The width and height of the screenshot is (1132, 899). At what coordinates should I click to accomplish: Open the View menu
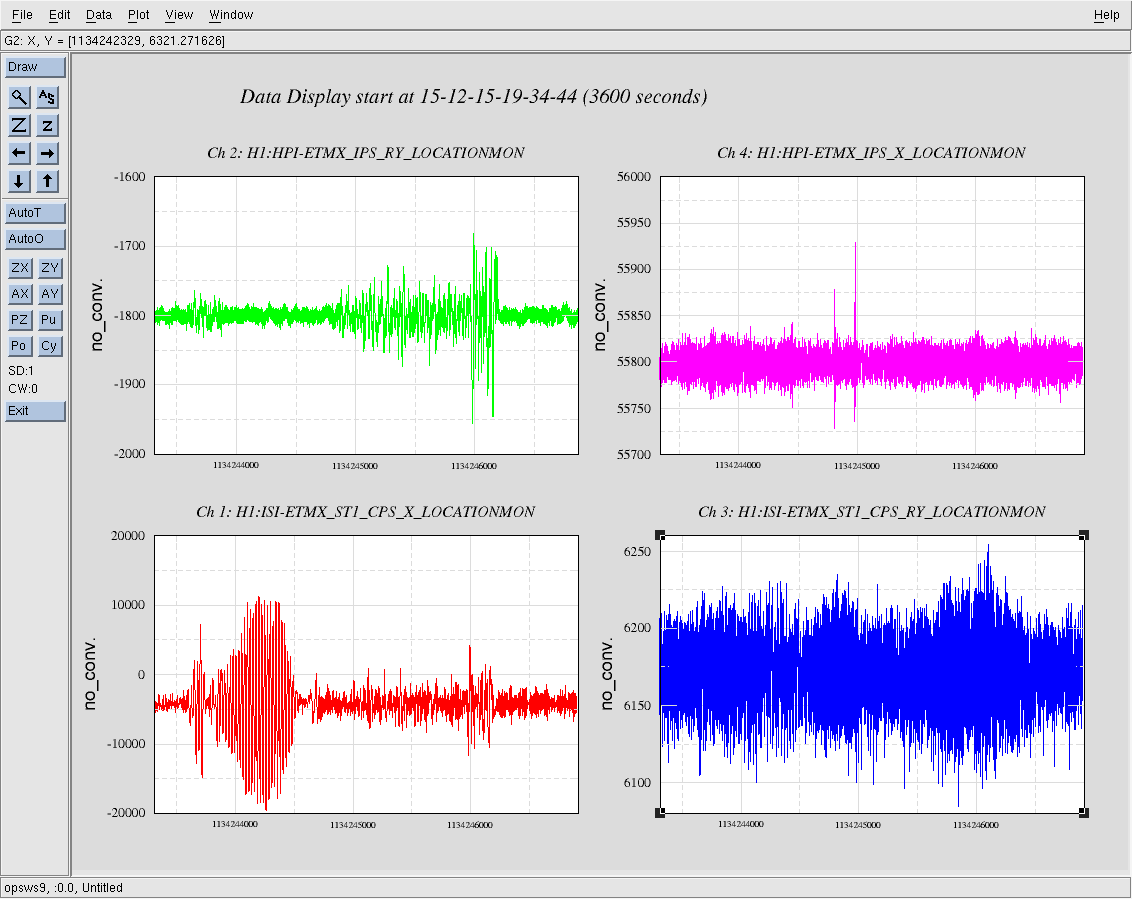click(179, 14)
